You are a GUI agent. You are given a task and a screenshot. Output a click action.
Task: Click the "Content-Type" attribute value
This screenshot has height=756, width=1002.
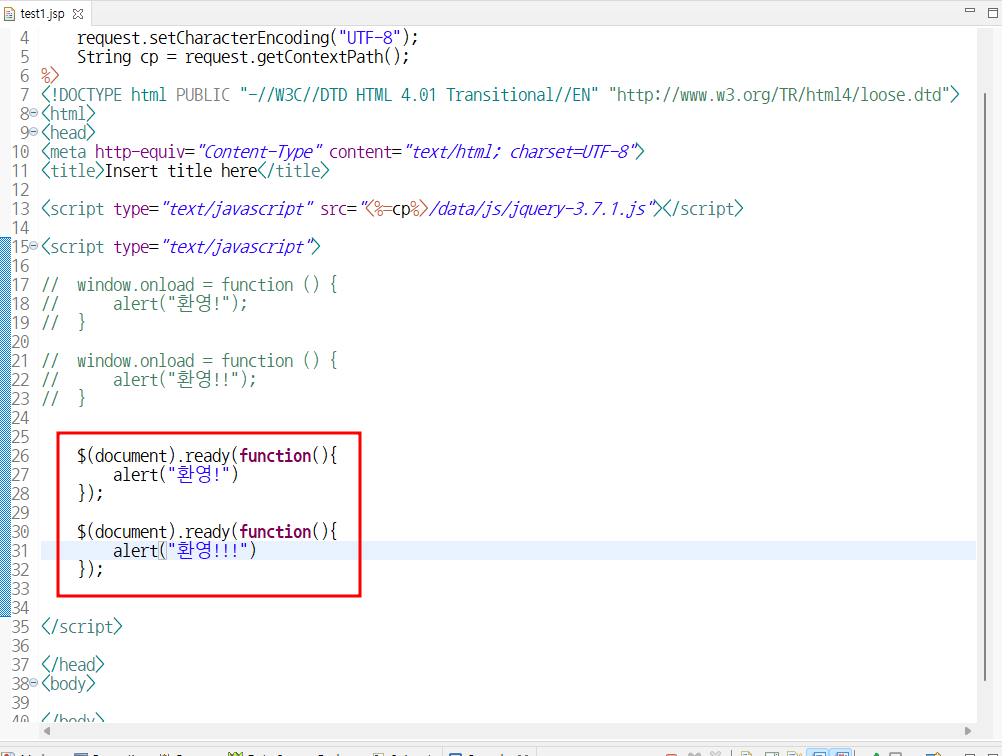tap(259, 151)
